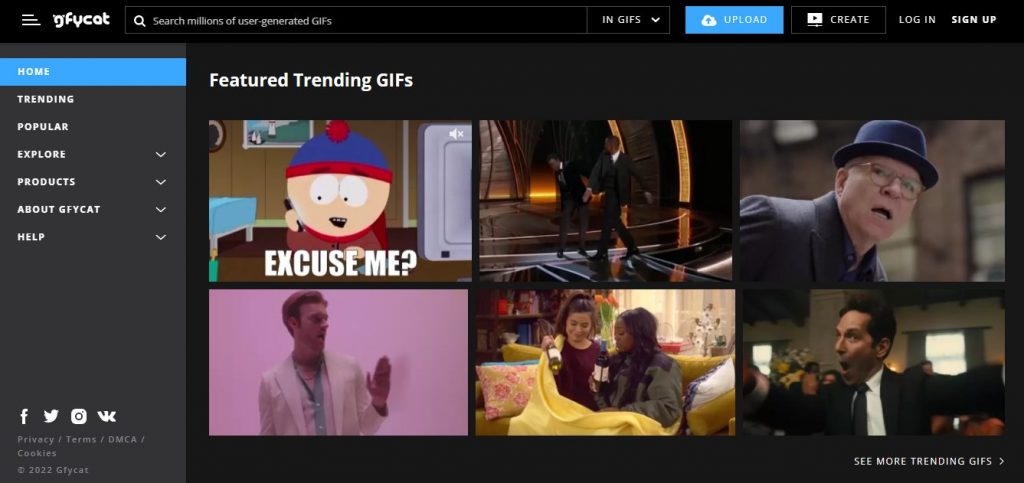1024x483 pixels.
Task: Click the Upload button
Action: (x=734, y=20)
